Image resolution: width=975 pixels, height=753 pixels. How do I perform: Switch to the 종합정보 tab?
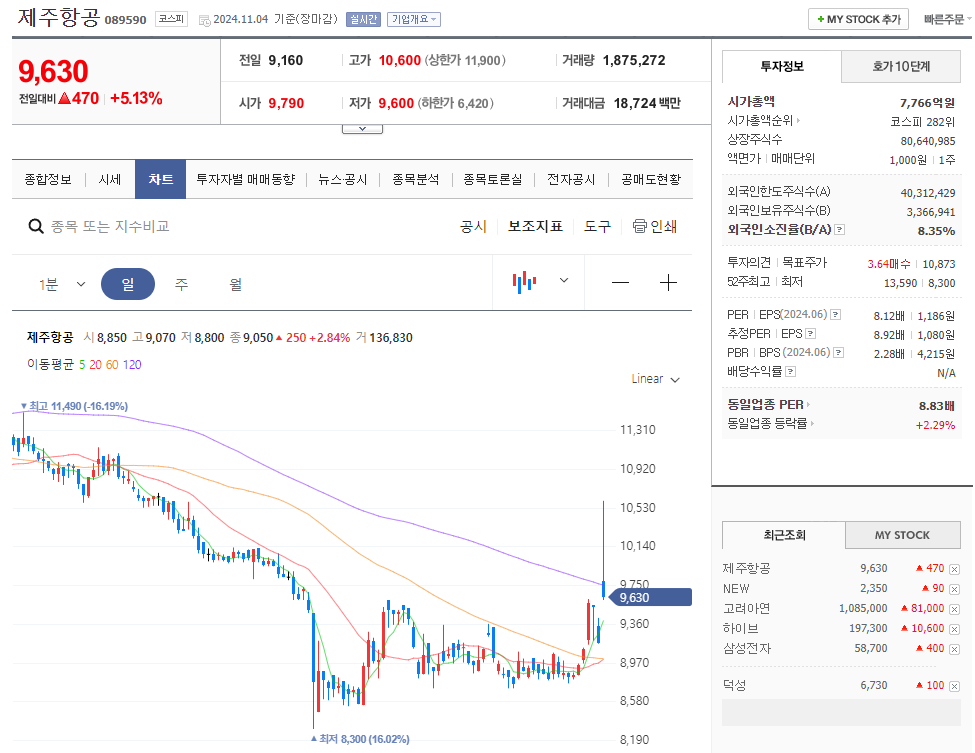pyautogui.click(x=48, y=180)
